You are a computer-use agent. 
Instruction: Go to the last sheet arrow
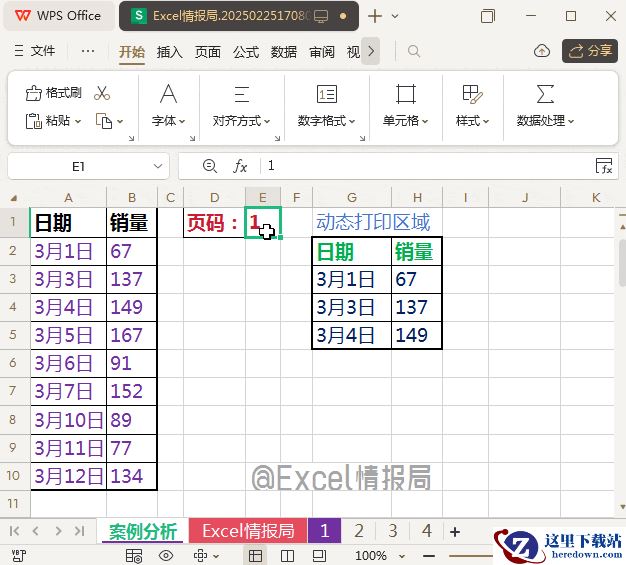coord(79,531)
